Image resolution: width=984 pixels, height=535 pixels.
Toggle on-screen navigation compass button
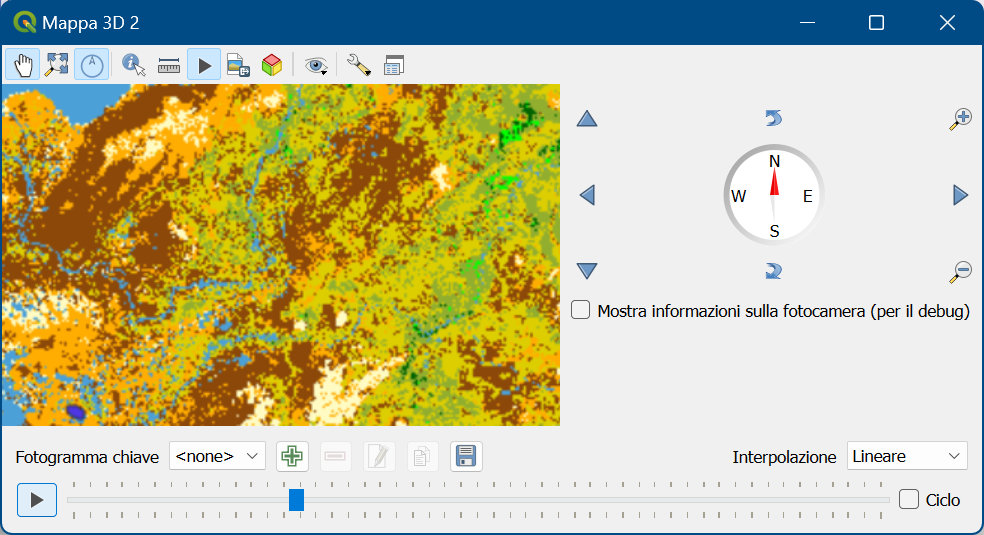(x=92, y=65)
